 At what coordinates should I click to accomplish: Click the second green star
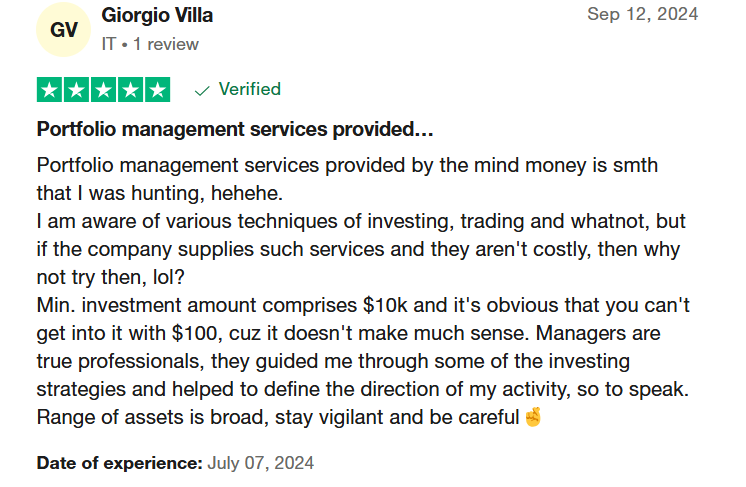click(x=77, y=90)
